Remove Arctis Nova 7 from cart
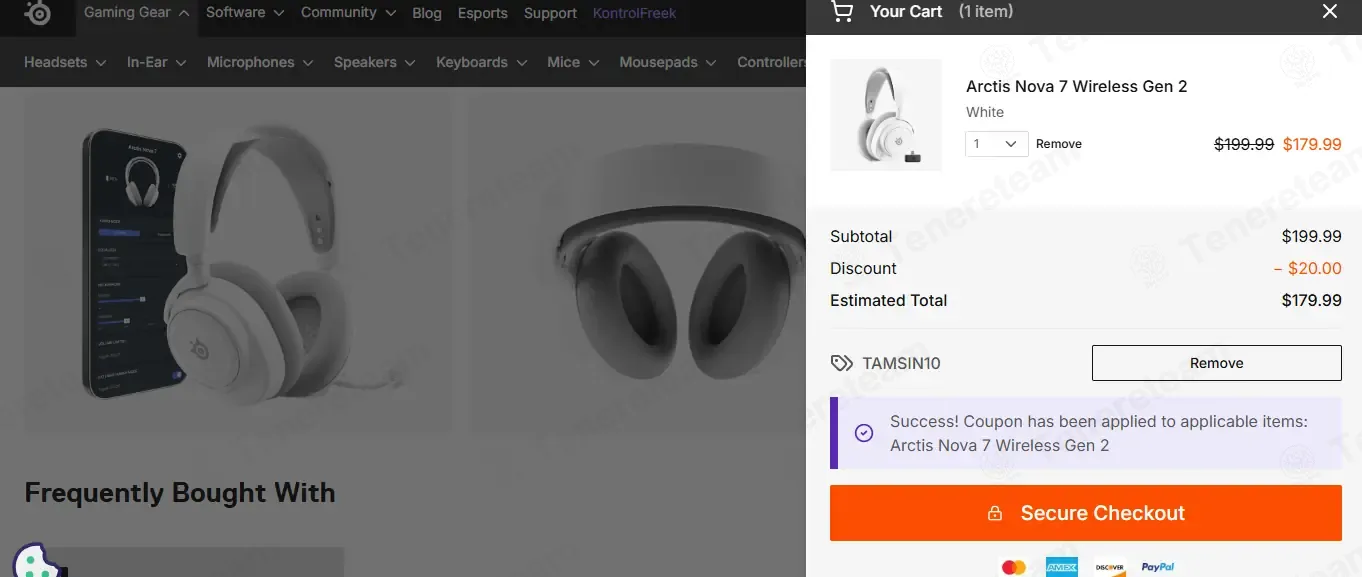Viewport: 1362px width, 577px height. [x=1059, y=144]
